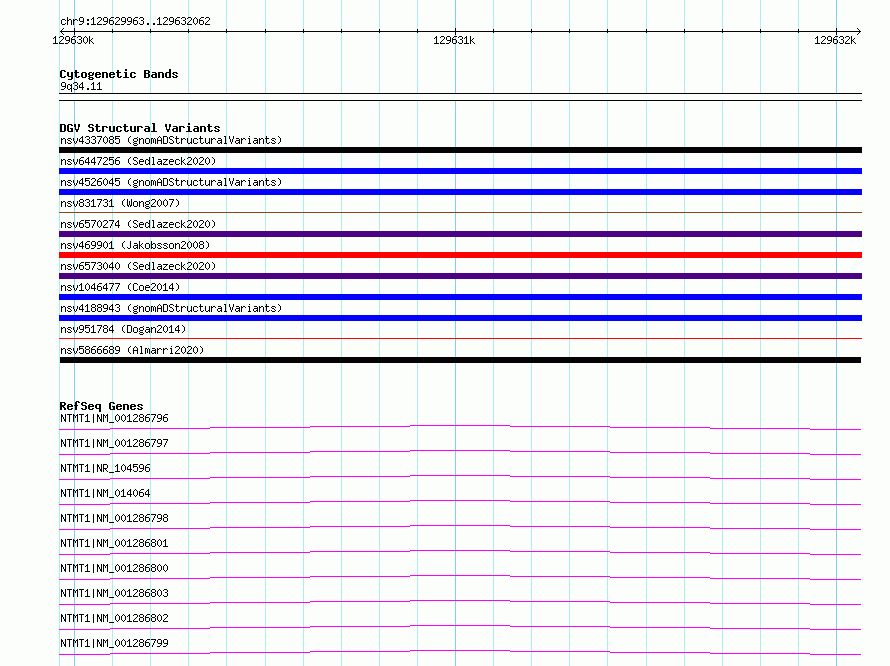Image resolution: width=890 pixels, height=666 pixels.
Task: Click transcript NTMT1|NM_001286801
Action: click(x=114, y=543)
